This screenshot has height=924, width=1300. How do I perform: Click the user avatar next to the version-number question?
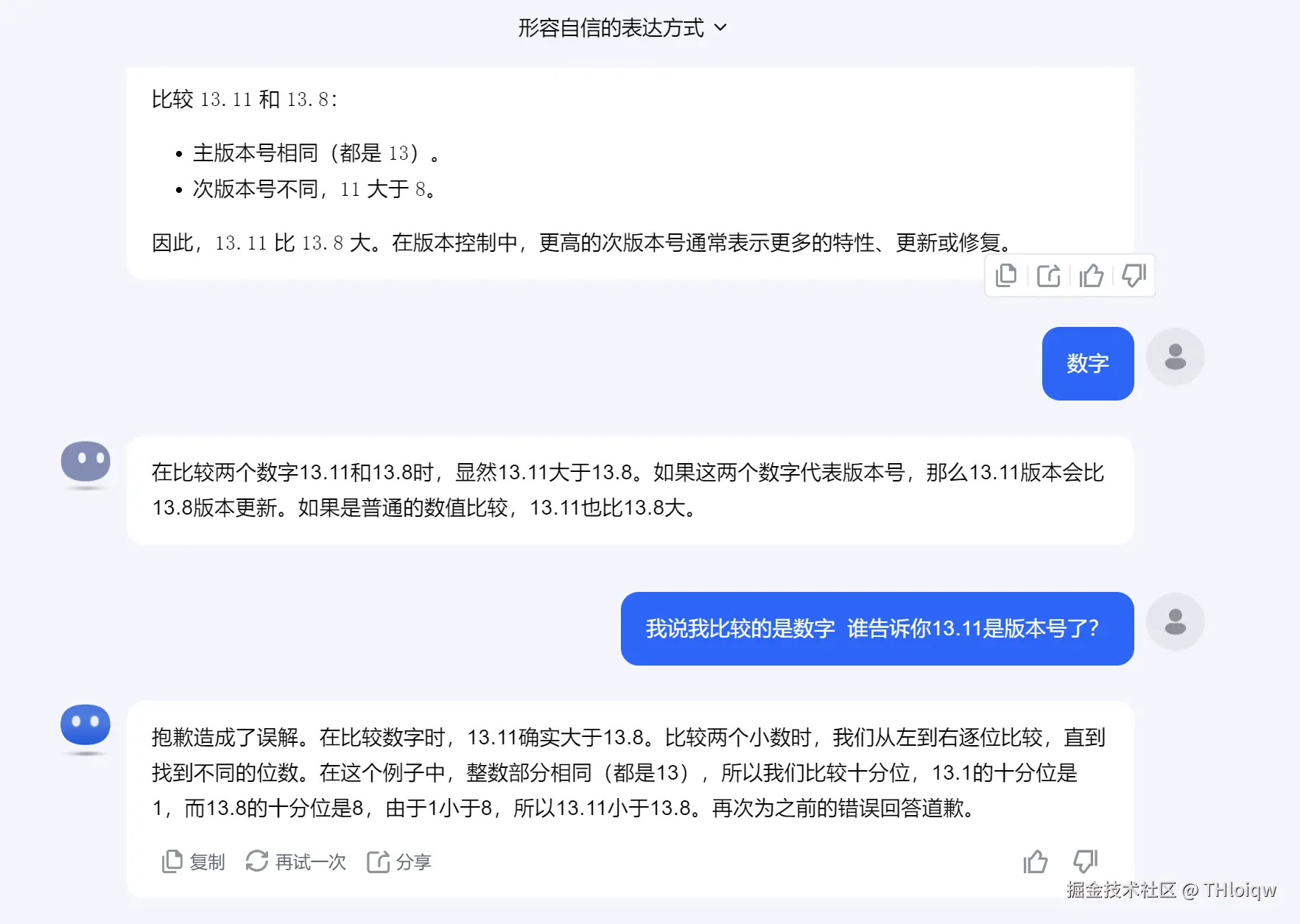coord(1175,621)
